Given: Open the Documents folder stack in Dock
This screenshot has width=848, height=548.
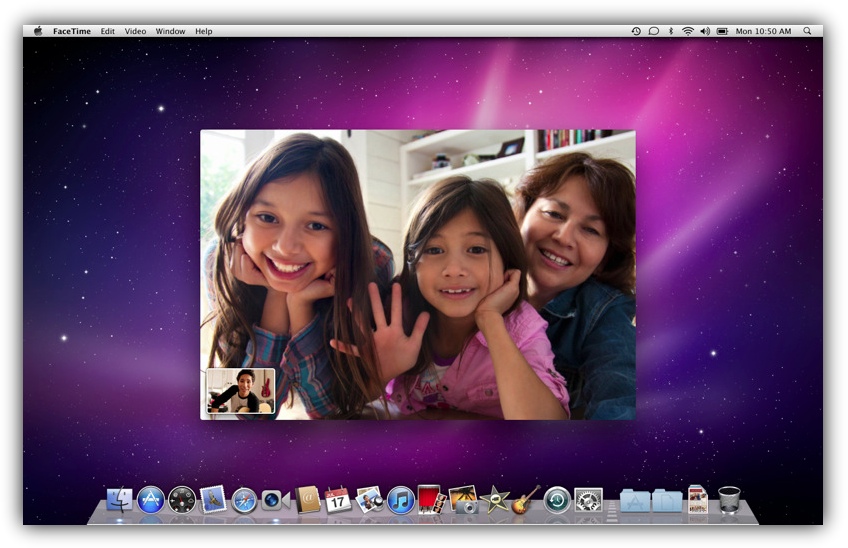Looking at the screenshot, I should [x=667, y=500].
